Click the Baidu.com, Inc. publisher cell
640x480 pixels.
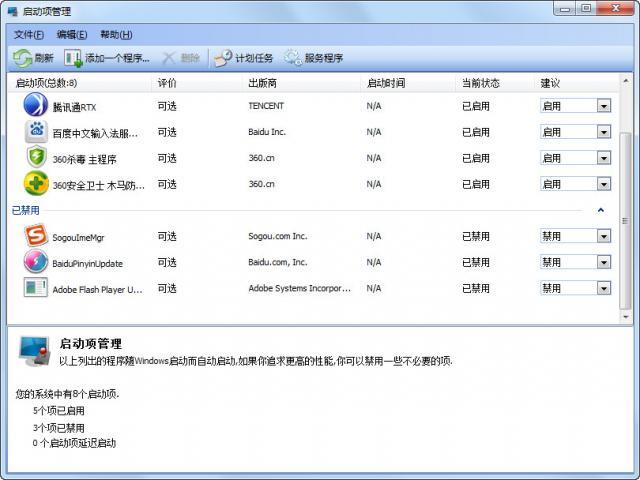[278, 262]
